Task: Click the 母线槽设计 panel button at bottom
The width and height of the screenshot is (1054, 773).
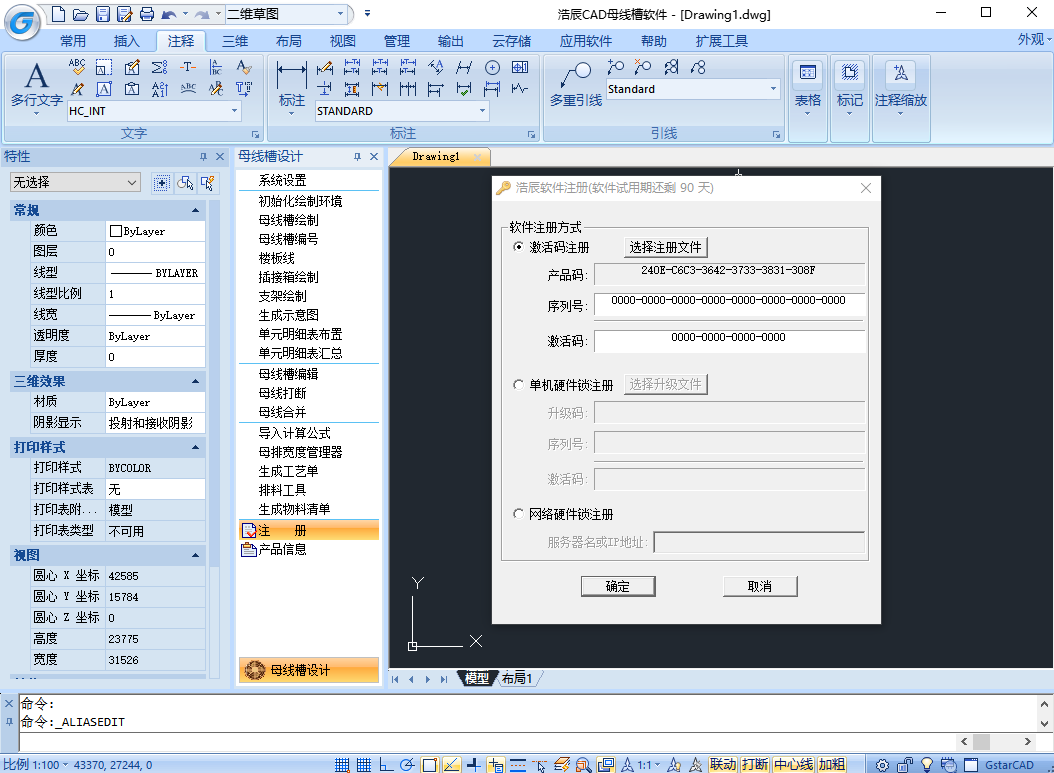Action: 309,670
